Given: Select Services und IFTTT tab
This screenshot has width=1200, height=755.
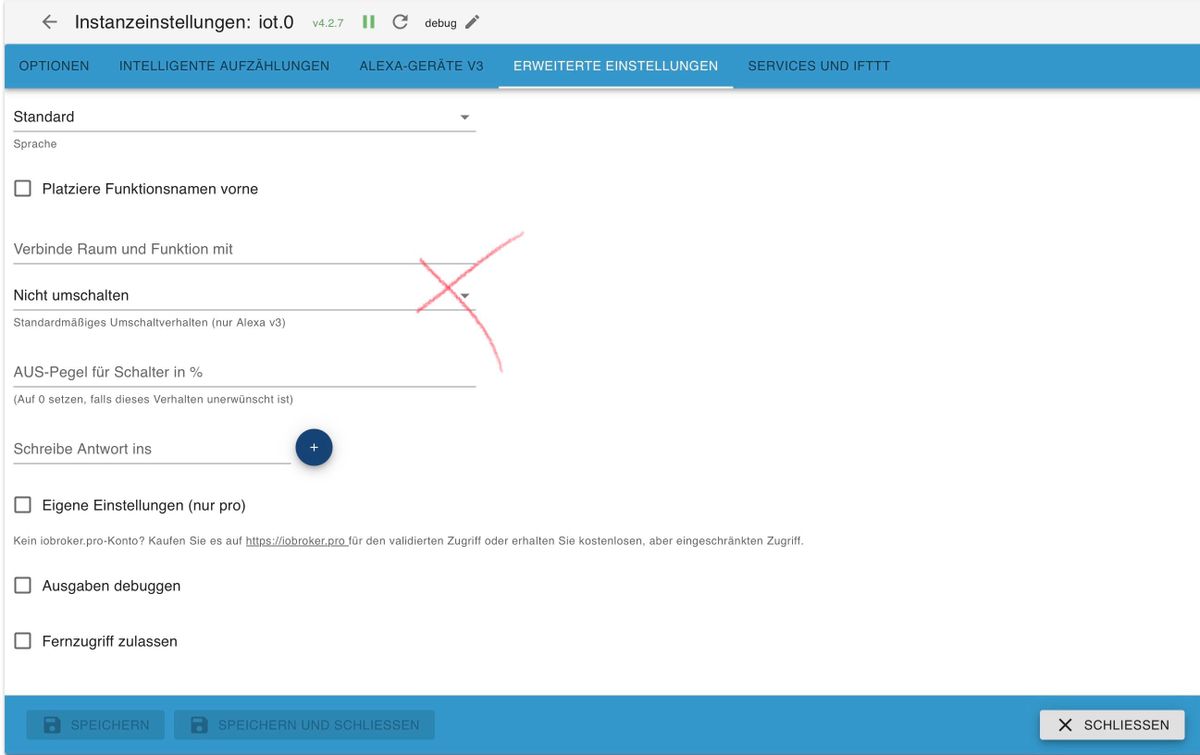Looking at the screenshot, I should click(818, 66).
